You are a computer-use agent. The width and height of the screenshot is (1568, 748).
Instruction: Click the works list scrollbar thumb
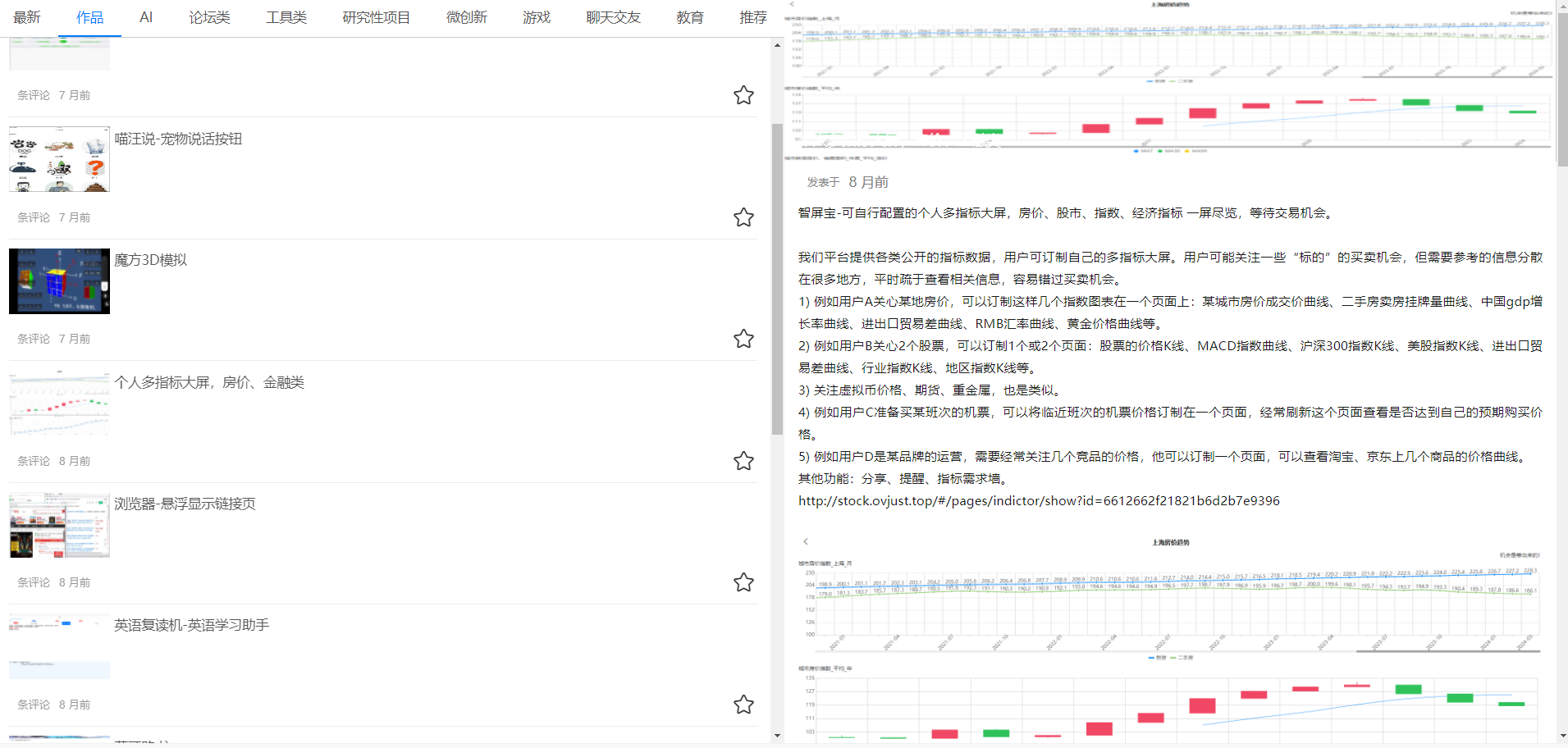(777, 279)
